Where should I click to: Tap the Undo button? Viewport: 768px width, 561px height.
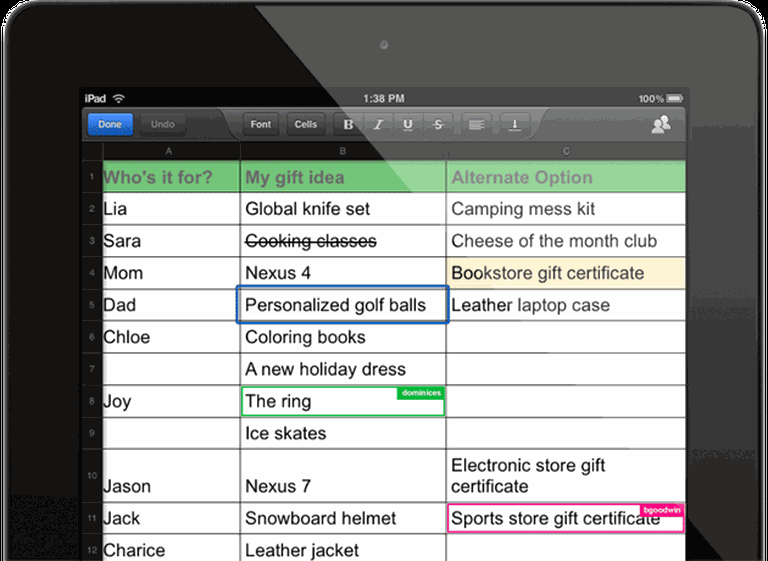point(163,124)
